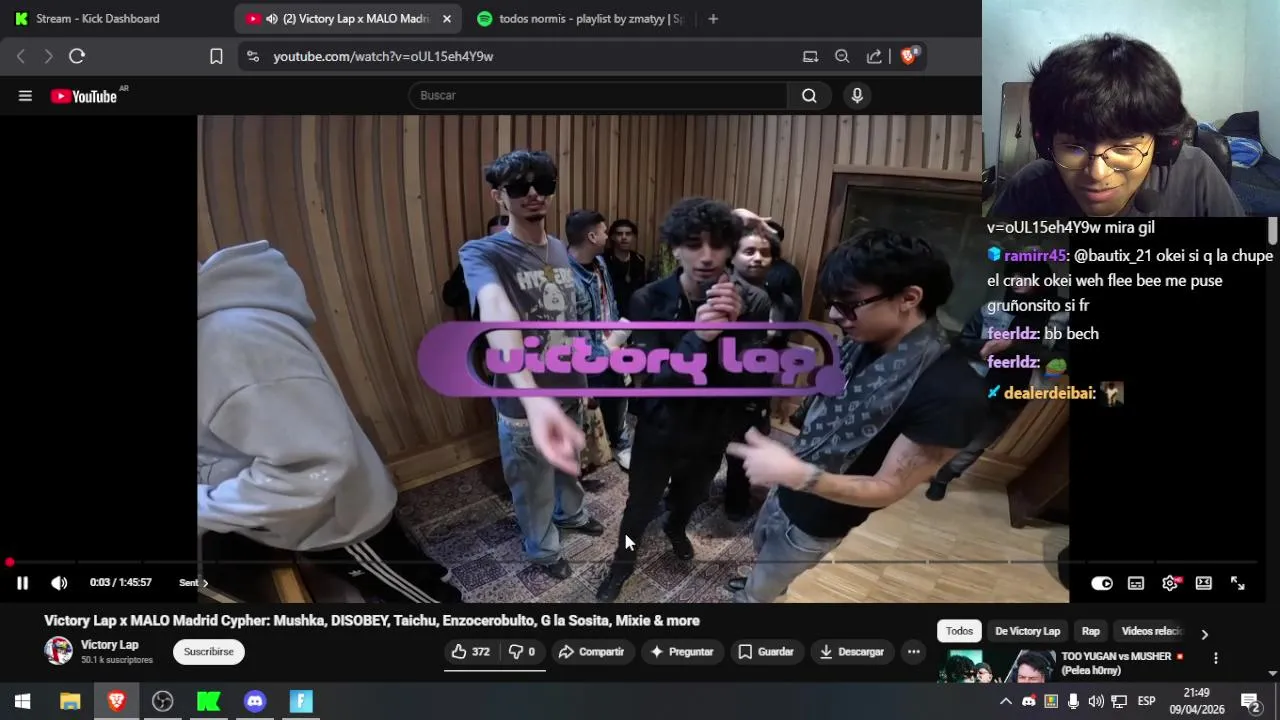Open Brave Shields lion icon
The image size is (1280, 720).
point(909,56)
